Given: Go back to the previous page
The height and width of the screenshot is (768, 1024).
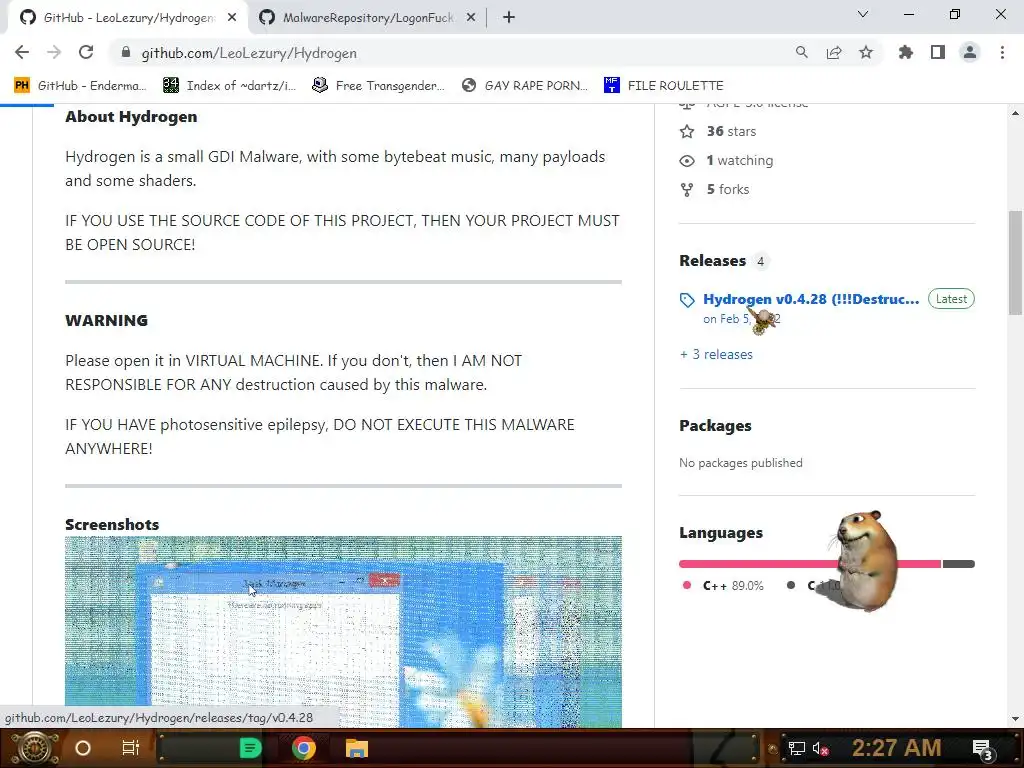Looking at the screenshot, I should (22, 52).
